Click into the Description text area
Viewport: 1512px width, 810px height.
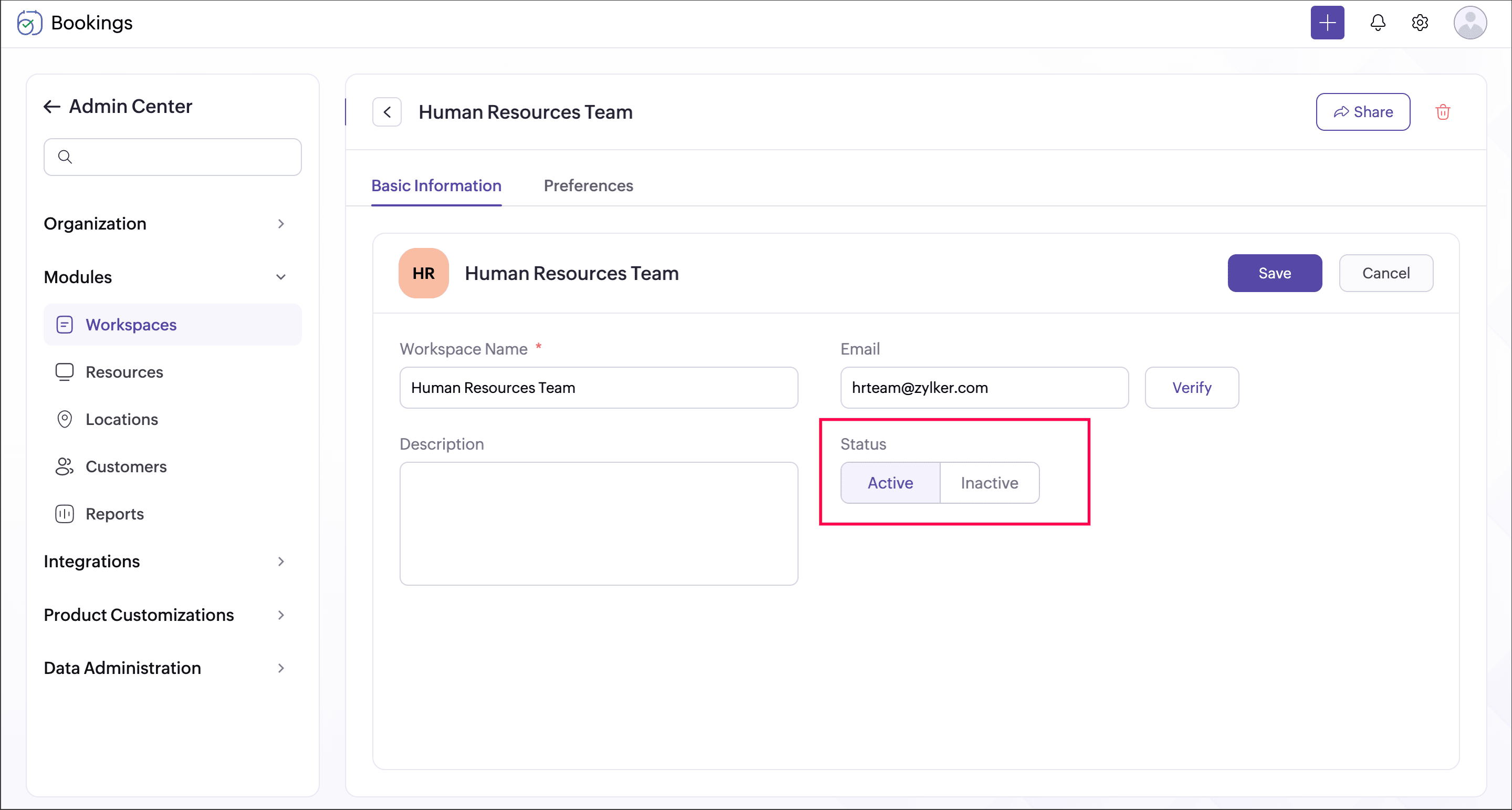pos(598,523)
